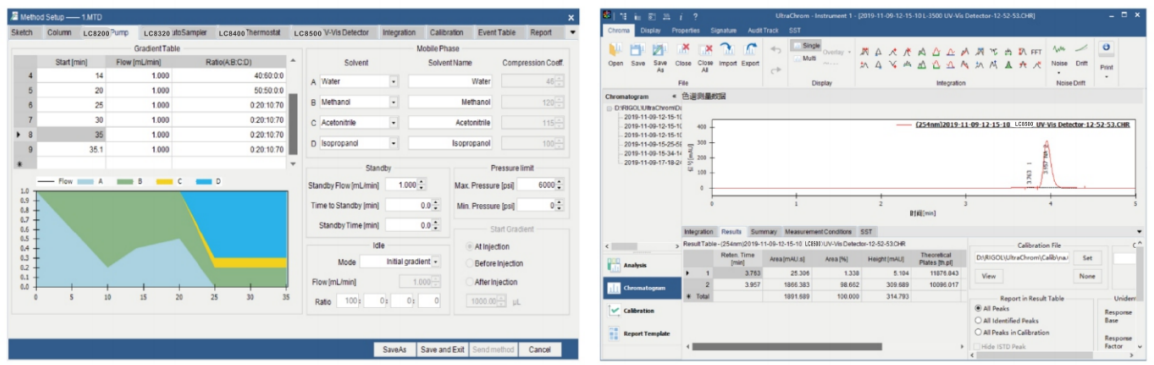Image resolution: width=1154 pixels, height=365 pixels.
Task: Click the Drift tool icon
Action: point(1080,49)
